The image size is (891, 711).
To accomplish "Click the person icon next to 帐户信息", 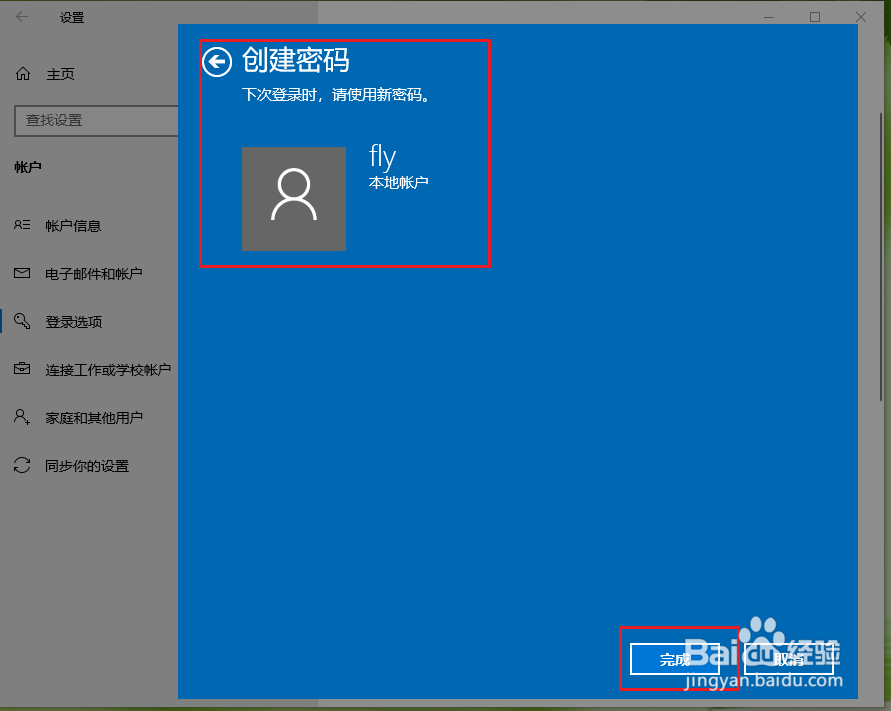I will (23, 225).
